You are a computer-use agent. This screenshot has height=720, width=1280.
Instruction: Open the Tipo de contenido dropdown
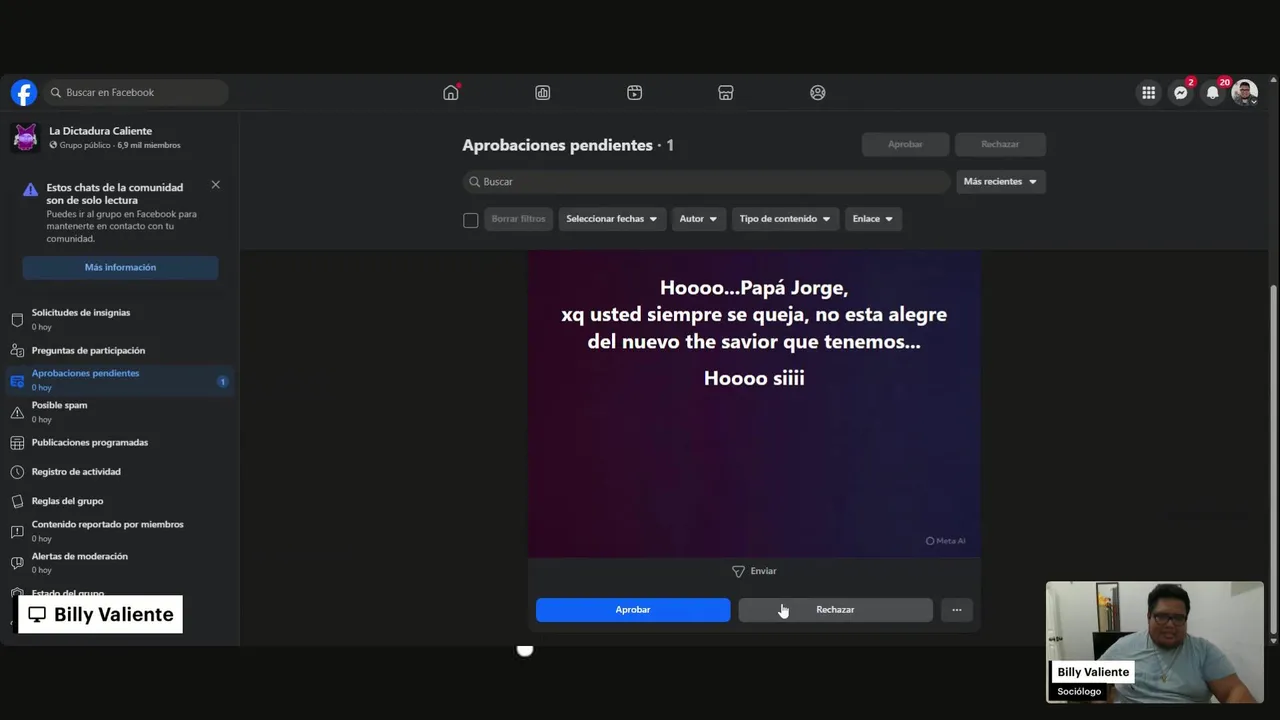click(x=785, y=219)
